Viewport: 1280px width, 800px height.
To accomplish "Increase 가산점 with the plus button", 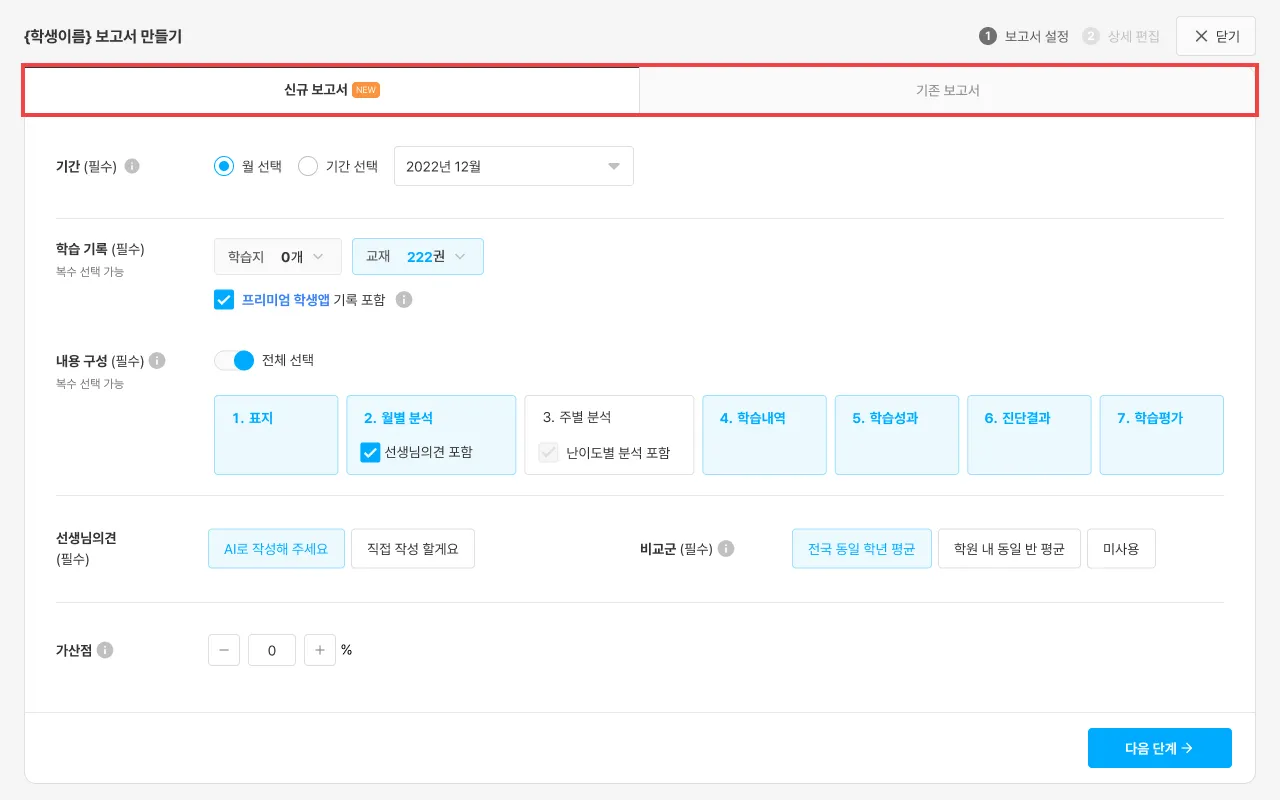I will [x=320, y=650].
